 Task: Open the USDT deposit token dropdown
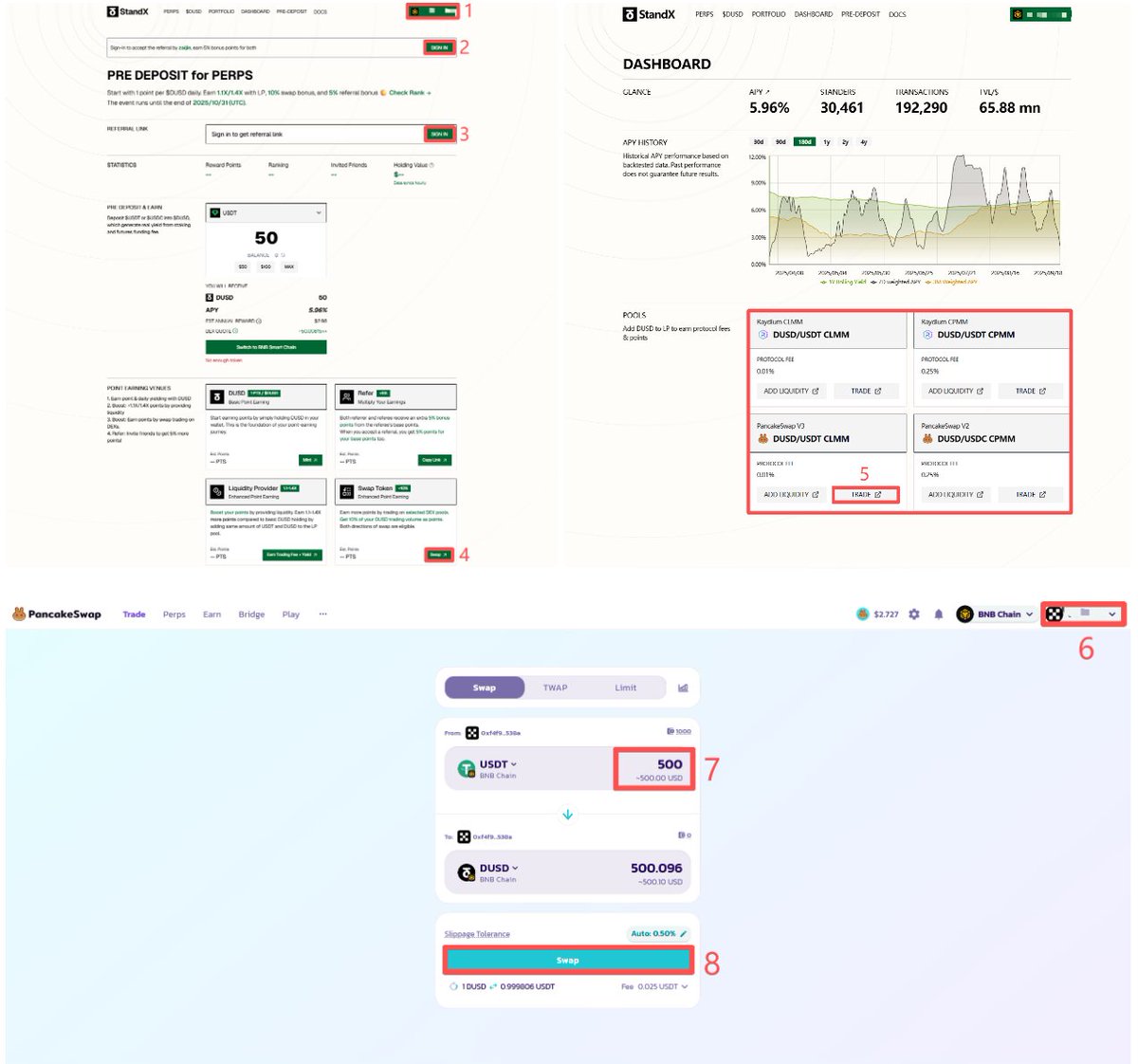point(266,213)
